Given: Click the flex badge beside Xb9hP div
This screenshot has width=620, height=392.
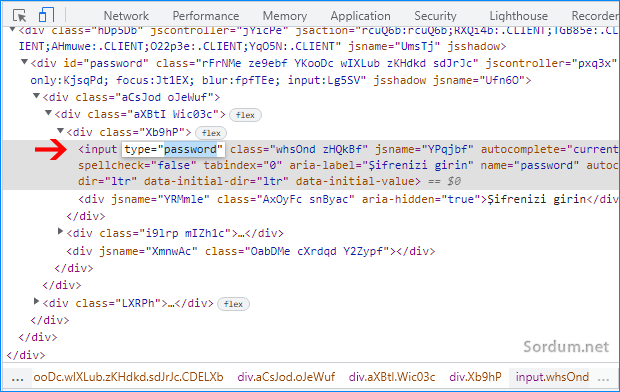Looking at the screenshot, I should click(211, 133).
